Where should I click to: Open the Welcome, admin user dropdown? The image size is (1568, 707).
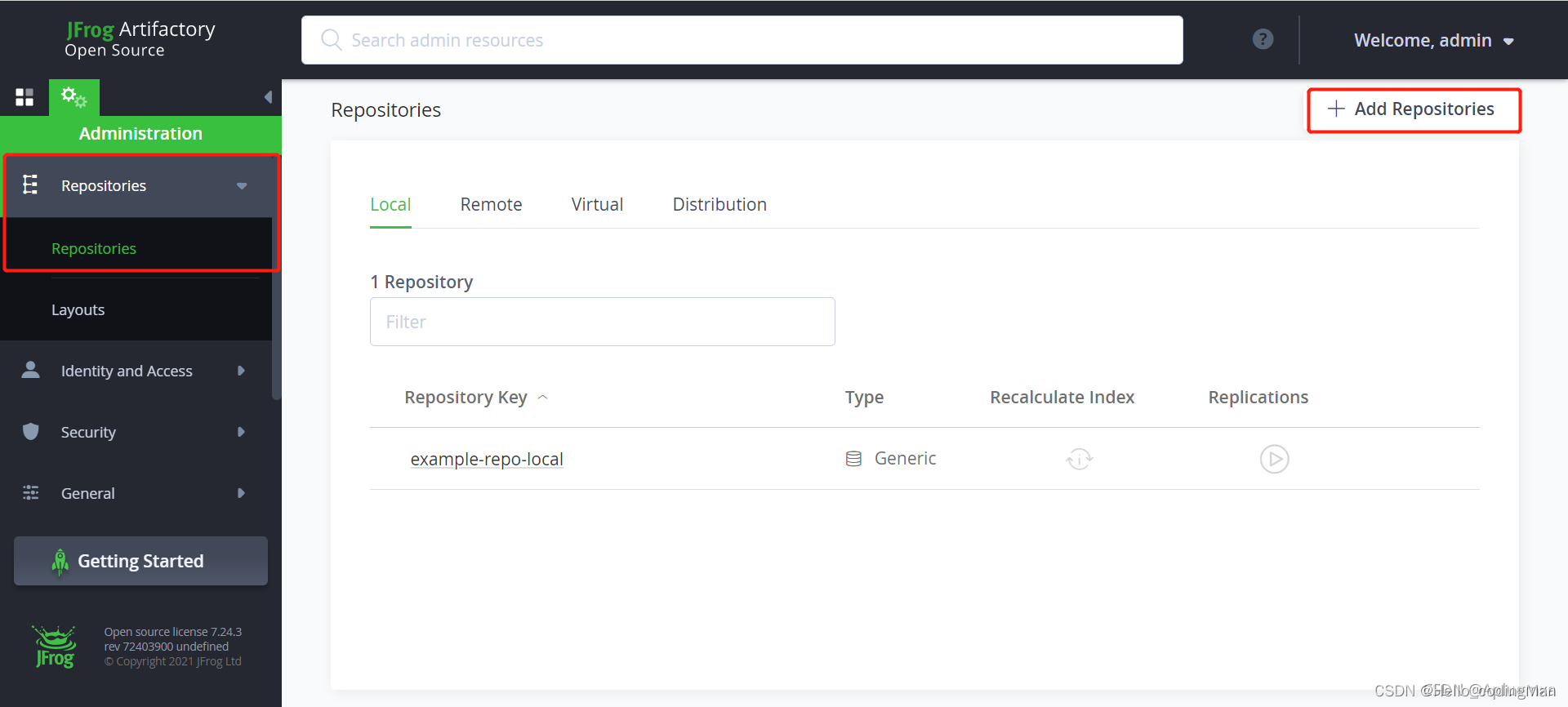[1434, 40]
